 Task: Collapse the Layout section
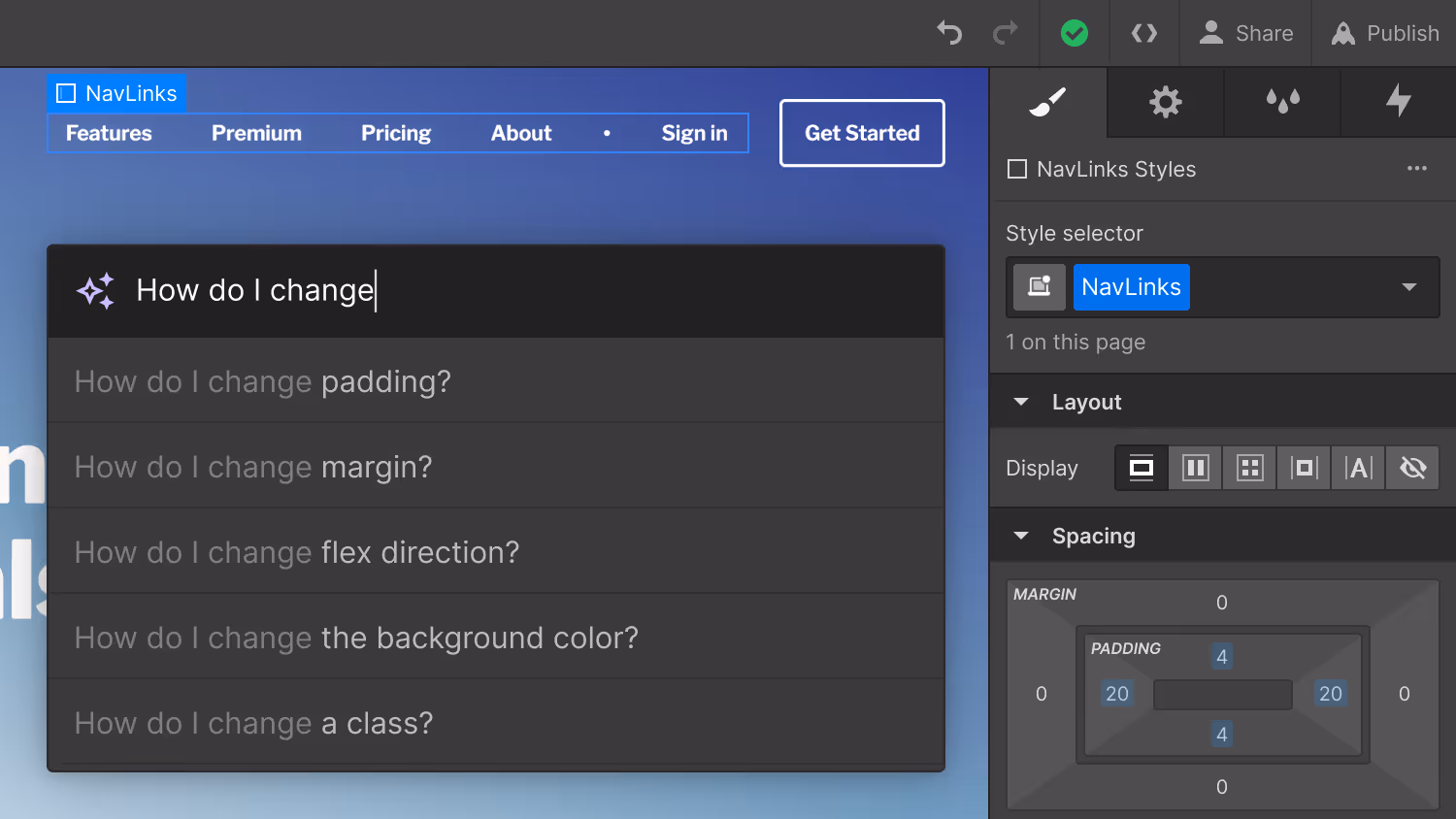(x=1021, y=402)
